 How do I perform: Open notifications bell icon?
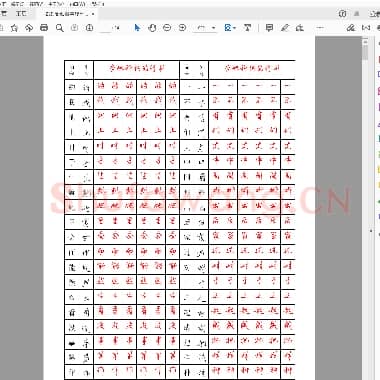coord(357,14)
